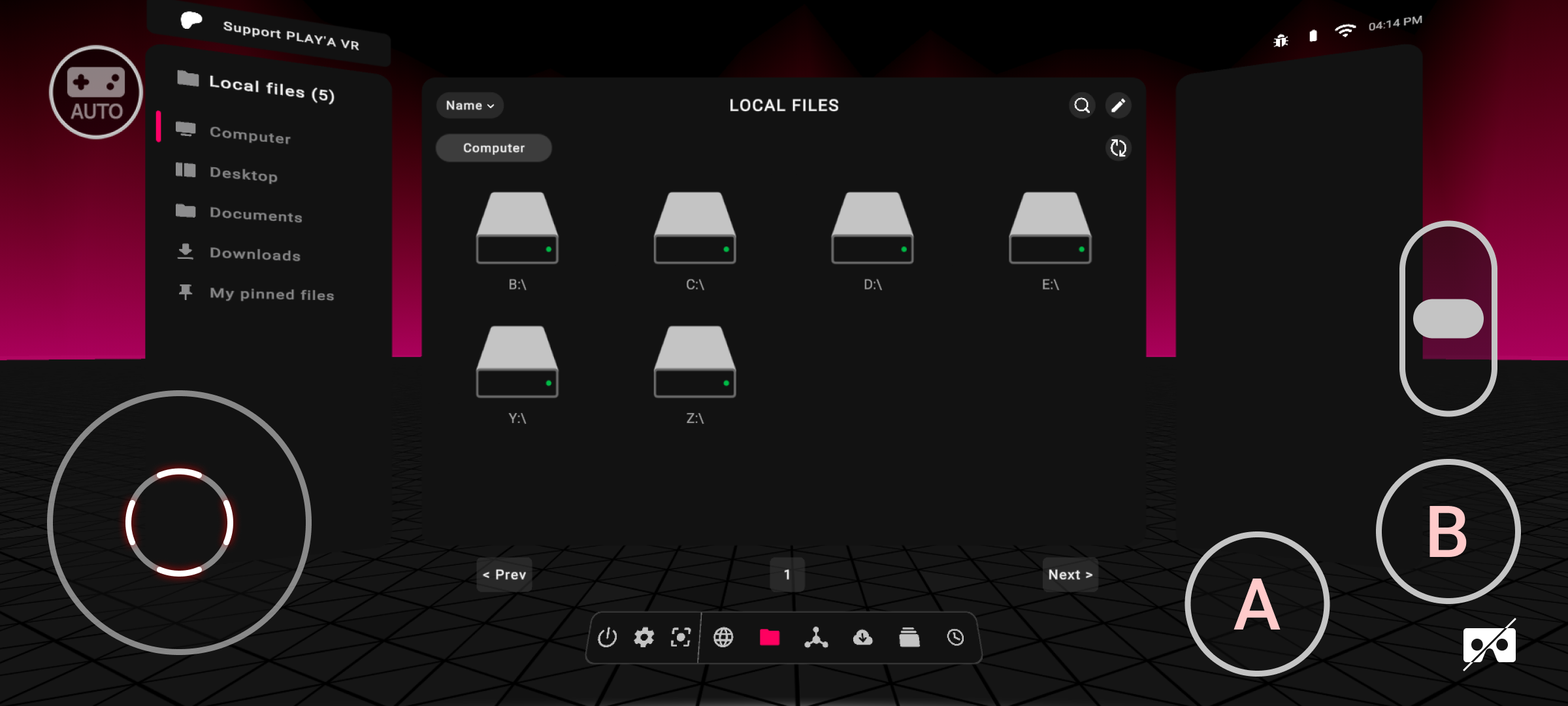Click the recenter view icon

pos(681,637)
